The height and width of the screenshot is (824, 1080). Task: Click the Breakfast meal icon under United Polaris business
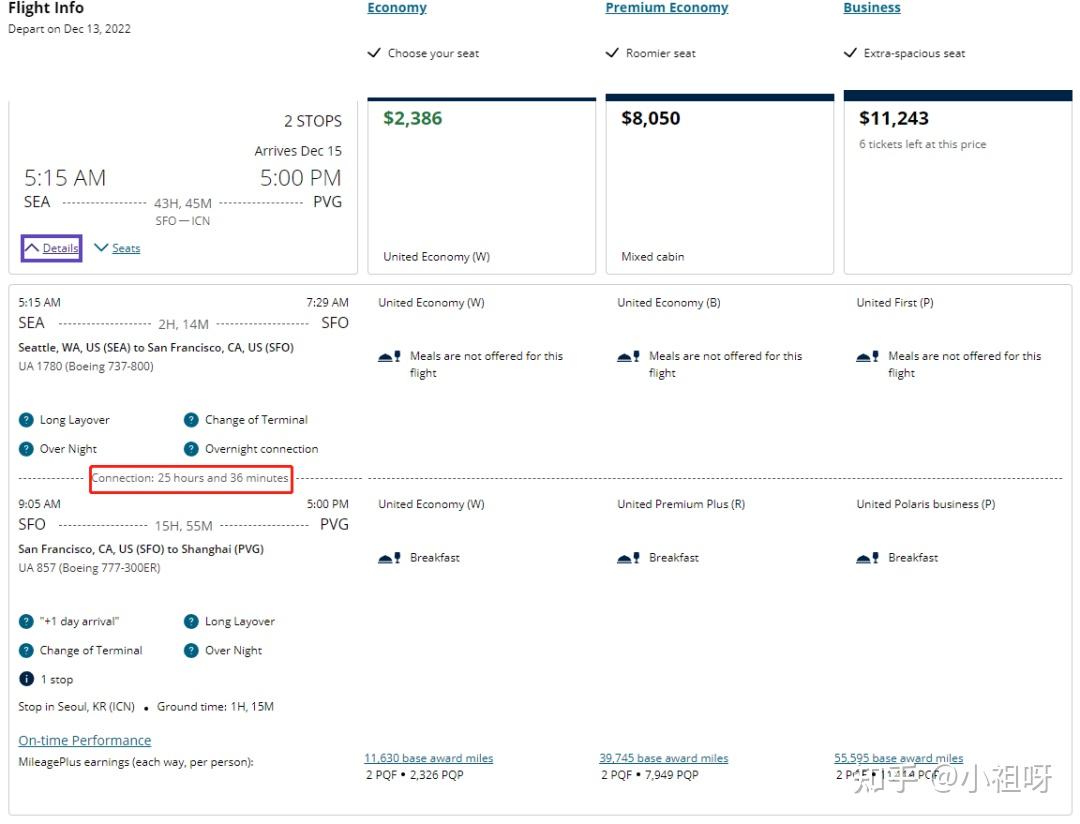click(867, 558)
